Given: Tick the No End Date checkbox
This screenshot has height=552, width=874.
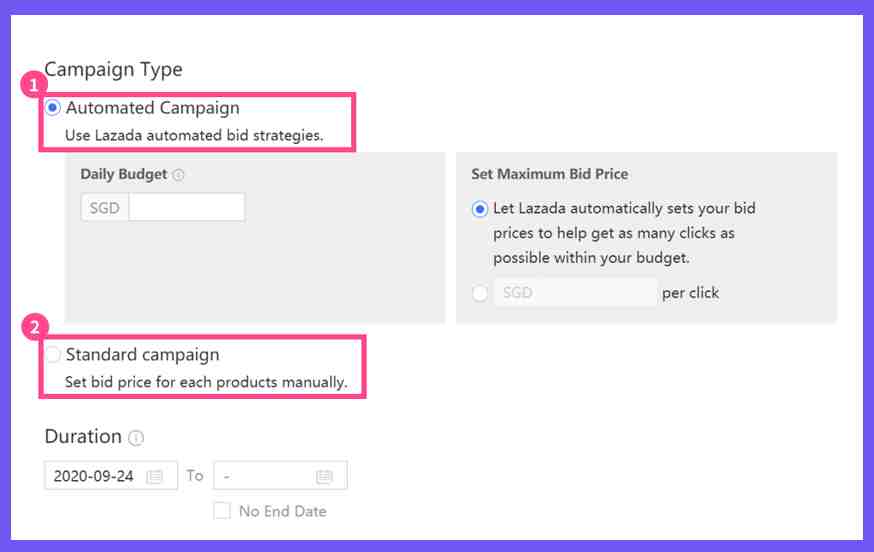Looking at the screenshot, I should point(222,510).
